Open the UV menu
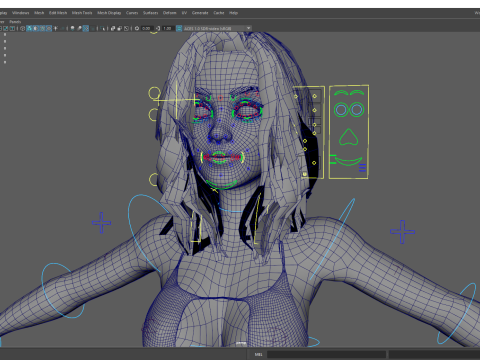The width and height of the screenshot is (480, 360). tap(184, 13)
